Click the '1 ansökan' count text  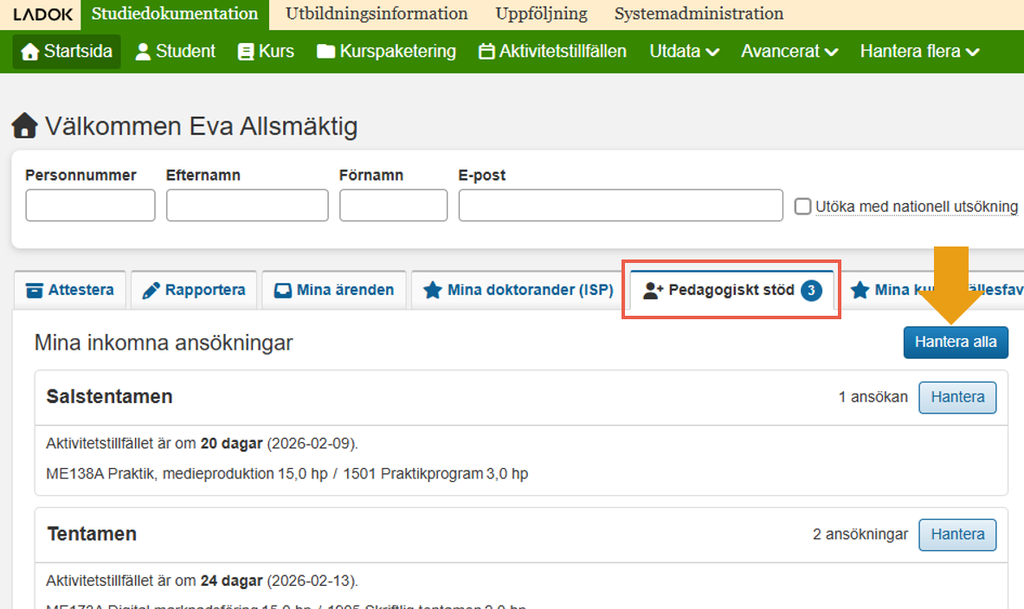[872, 397]
